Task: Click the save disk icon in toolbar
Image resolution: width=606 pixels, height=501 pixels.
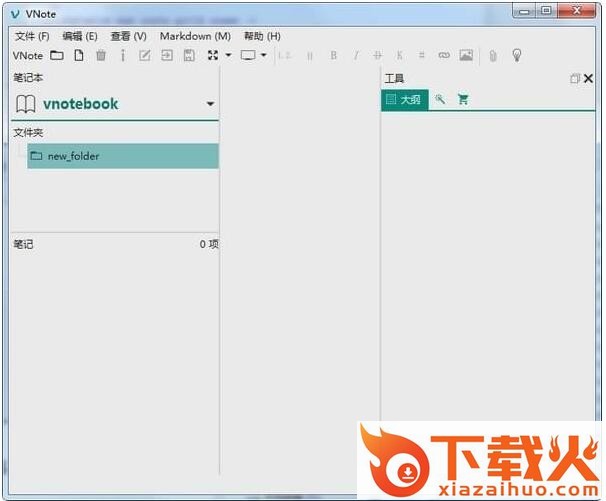Action: click(189, 56)
